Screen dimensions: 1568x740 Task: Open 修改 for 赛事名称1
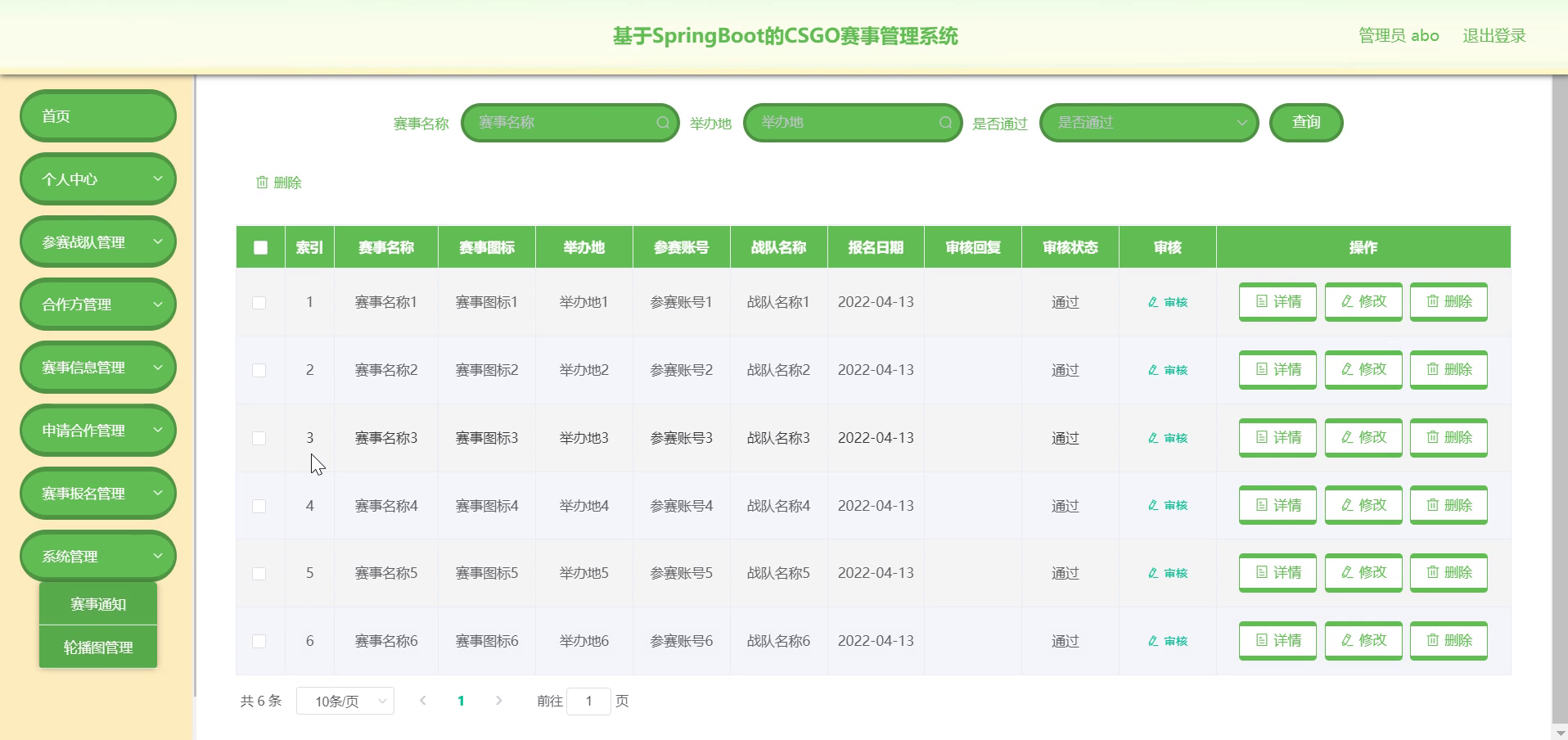(1363, 302)
